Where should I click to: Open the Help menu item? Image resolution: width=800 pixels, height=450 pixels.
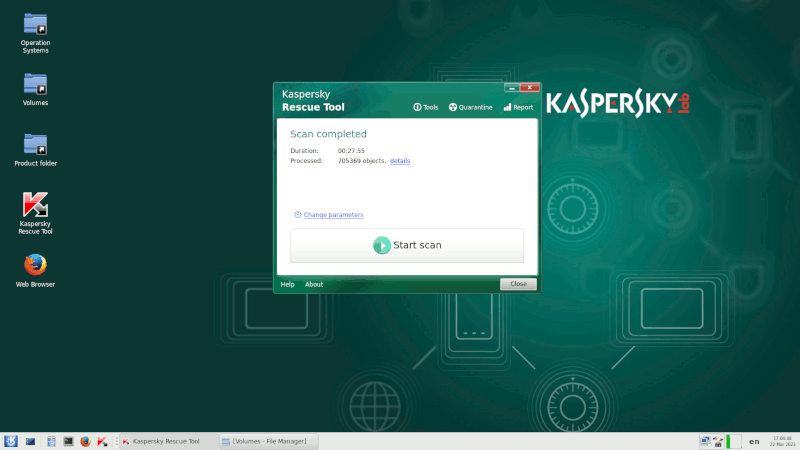[x=287, y=284]
